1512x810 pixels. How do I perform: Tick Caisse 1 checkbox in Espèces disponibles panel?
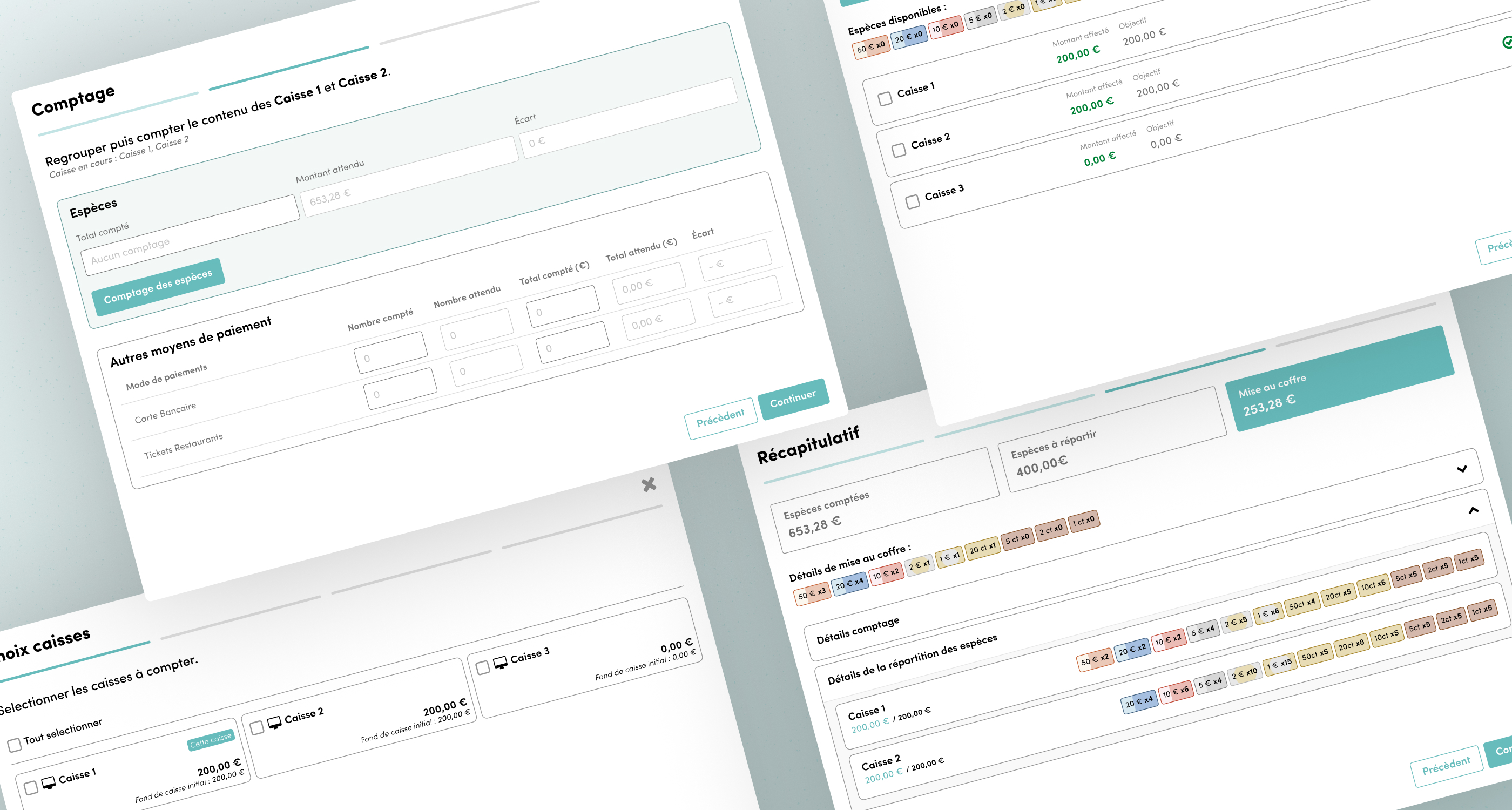tap(885, 98)
